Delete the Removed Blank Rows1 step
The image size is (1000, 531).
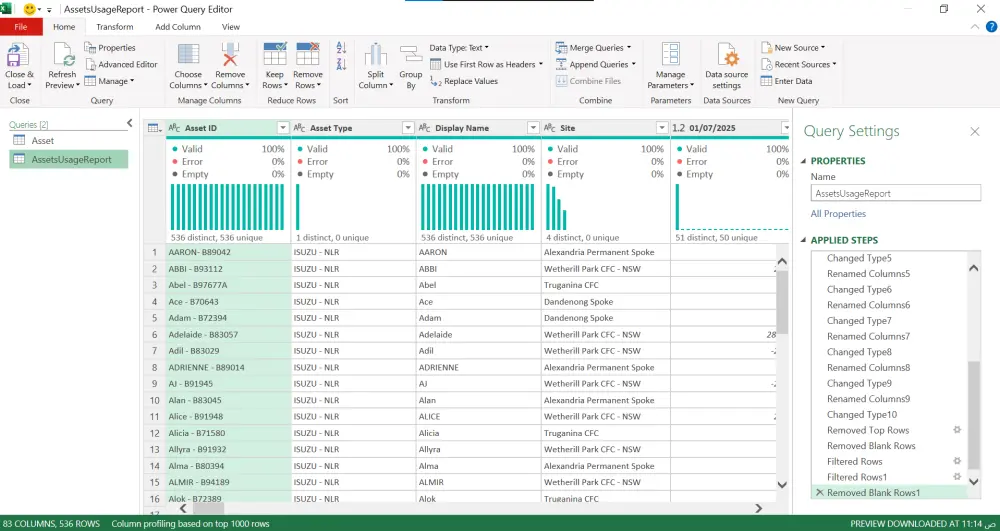pyautogui.click(x=820, y=493)
